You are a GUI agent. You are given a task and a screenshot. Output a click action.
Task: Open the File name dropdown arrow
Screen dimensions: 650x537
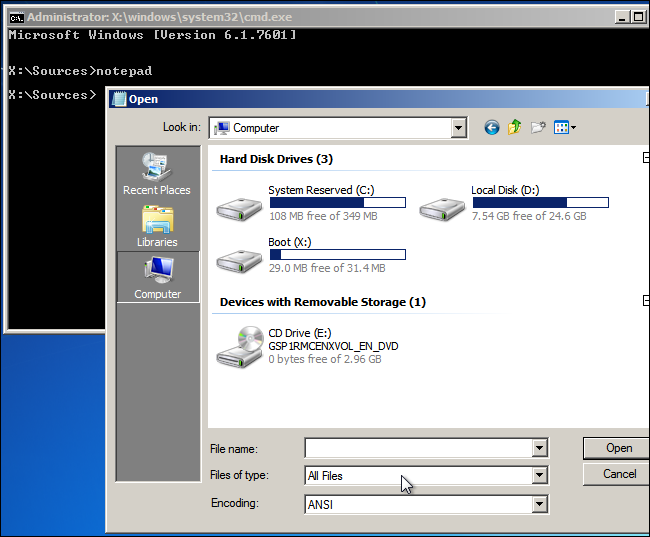click(x=539, y=448)
